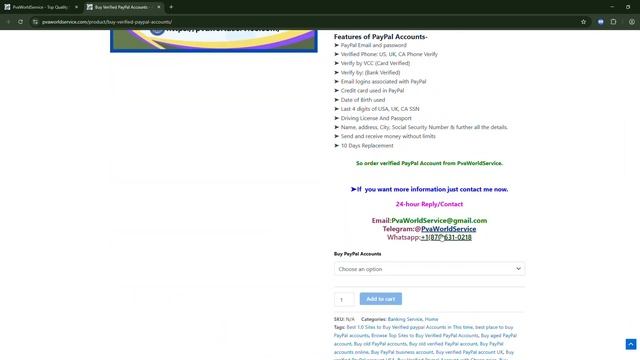
Task: Click the Driving License And Passport line
Action: pyautogui.click(x=373, y=118)
